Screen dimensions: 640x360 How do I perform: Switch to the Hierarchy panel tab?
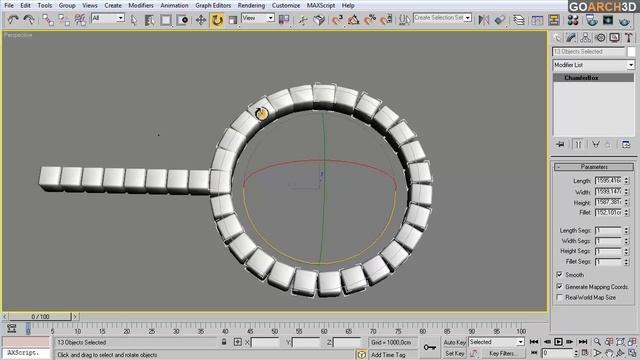(x=585, y=38)
